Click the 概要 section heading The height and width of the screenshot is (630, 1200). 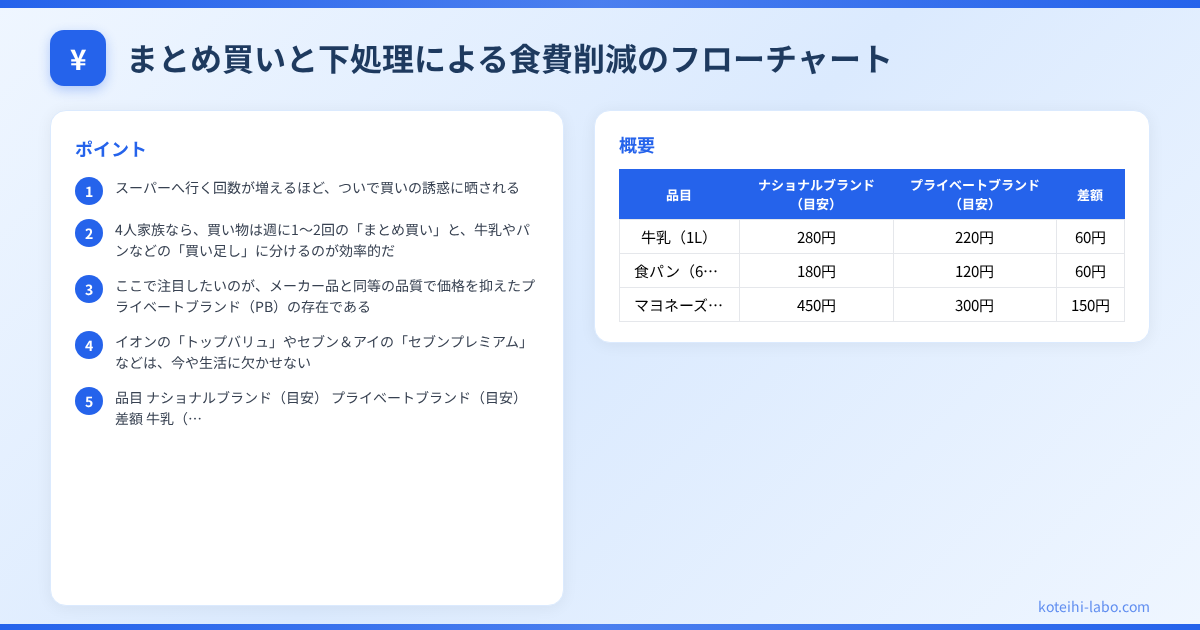coord(637,145)
